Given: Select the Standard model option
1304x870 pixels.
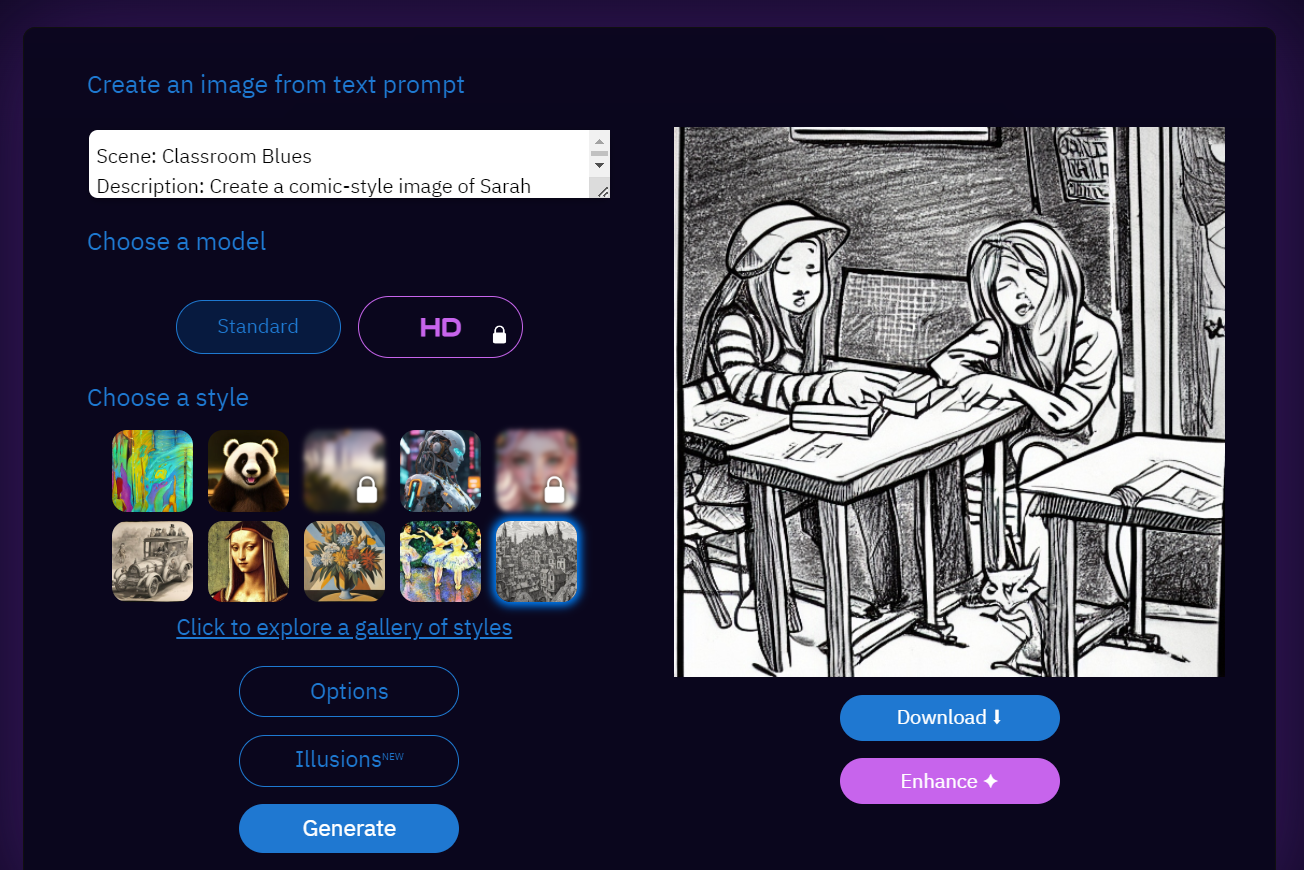Looking at the screenshot, I should coord(258,327).
